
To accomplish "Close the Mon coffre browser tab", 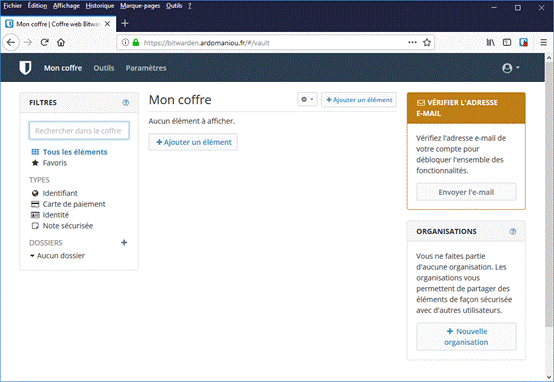I will [107, 24].
